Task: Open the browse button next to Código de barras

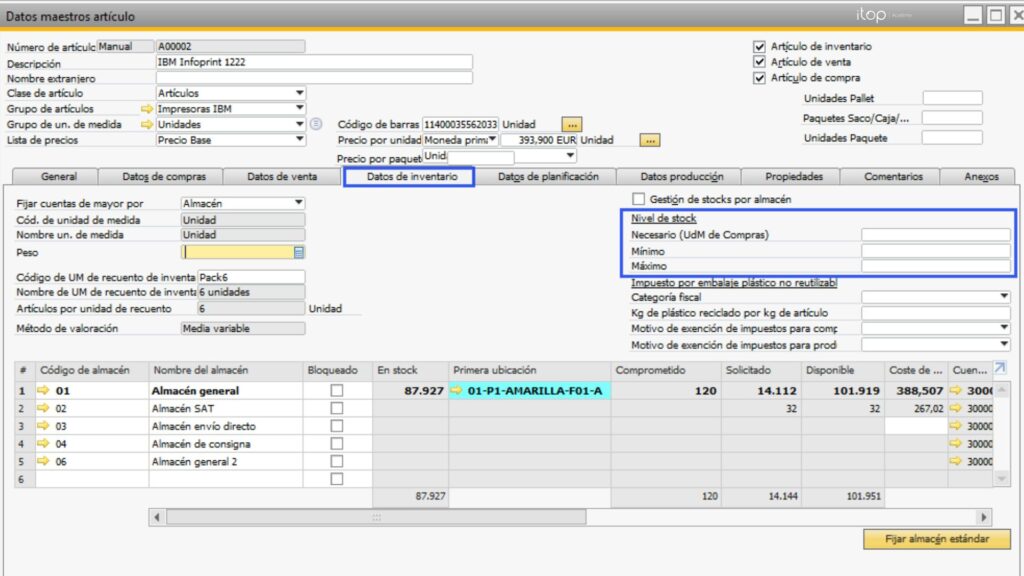Action: tap(571, 124)
